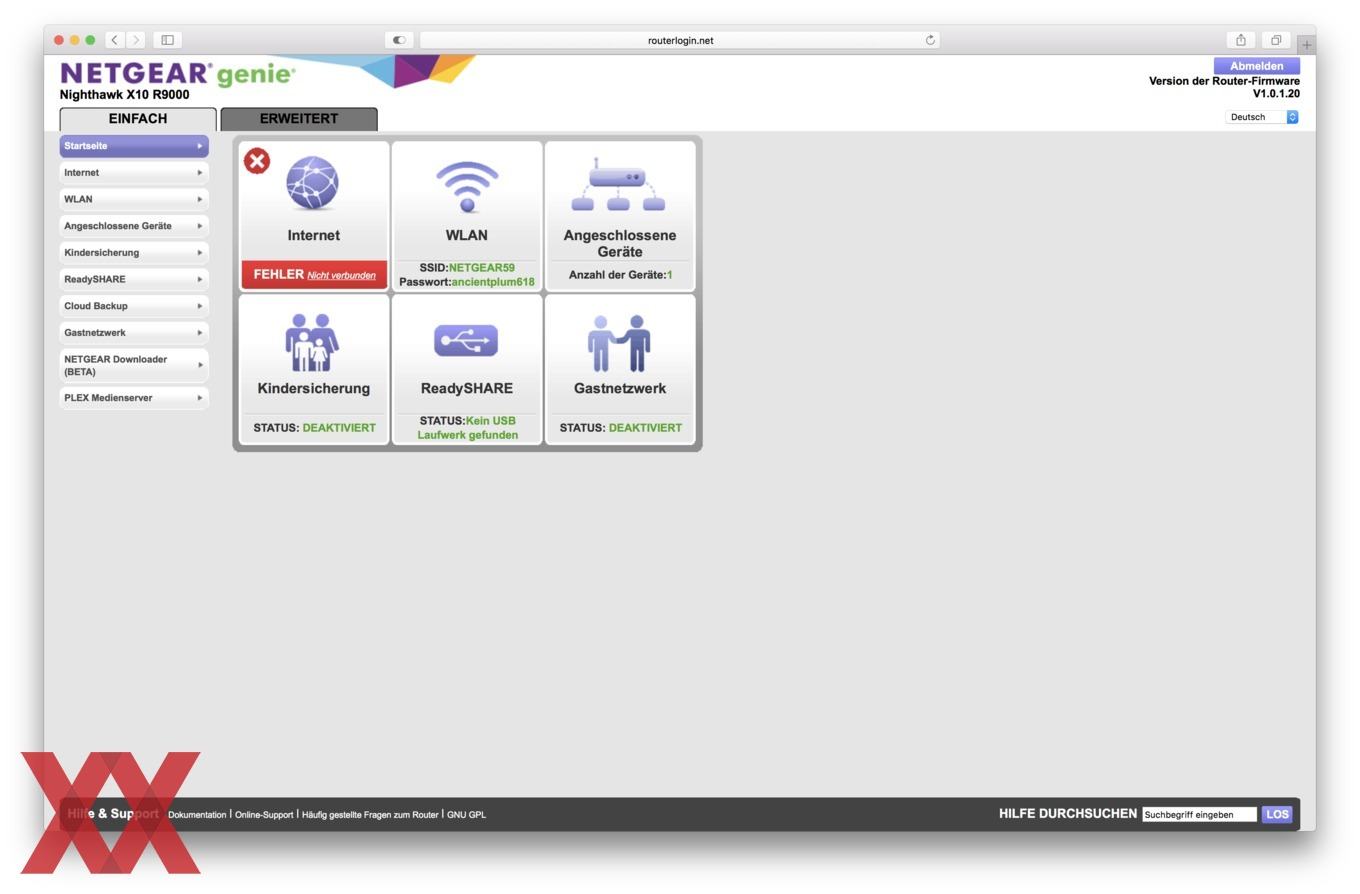Click the firmware version V1.0.1.20

1276,94
